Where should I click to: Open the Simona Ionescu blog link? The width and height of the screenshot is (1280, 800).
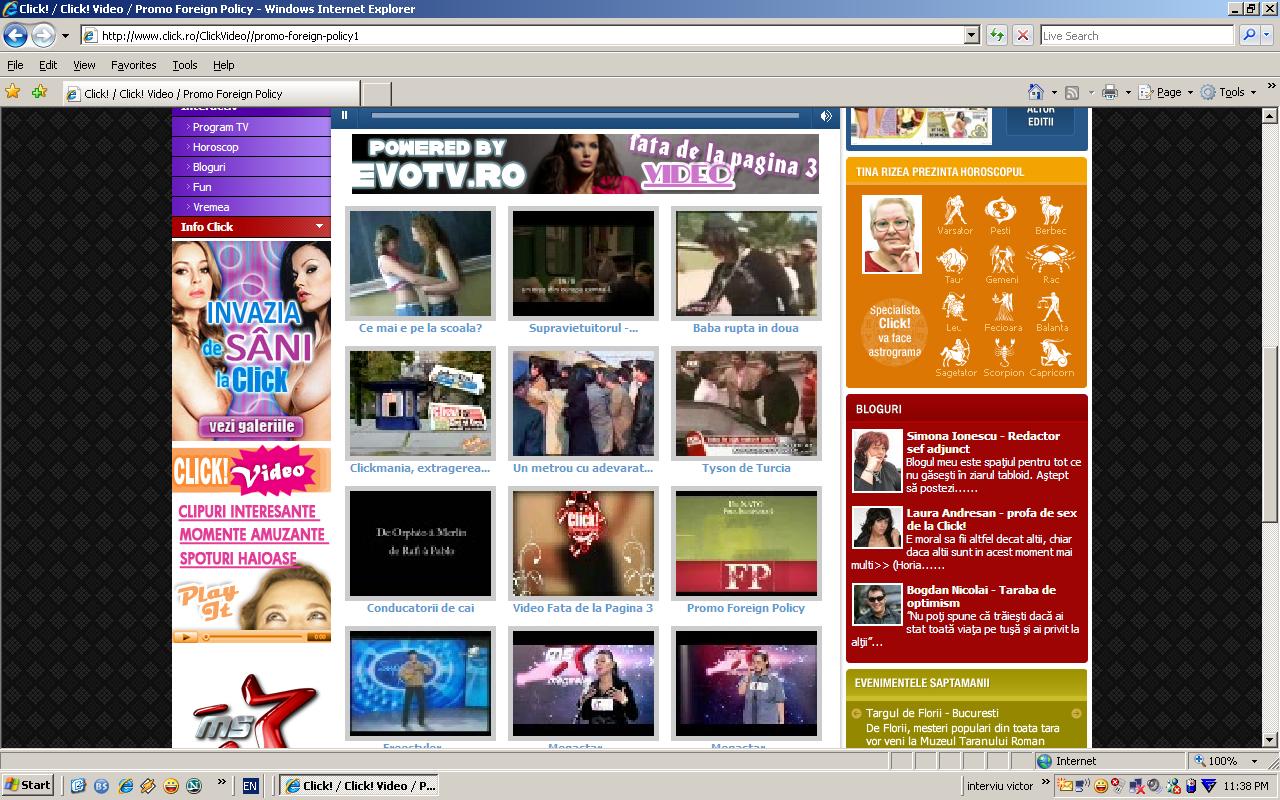tap(983, 442)
